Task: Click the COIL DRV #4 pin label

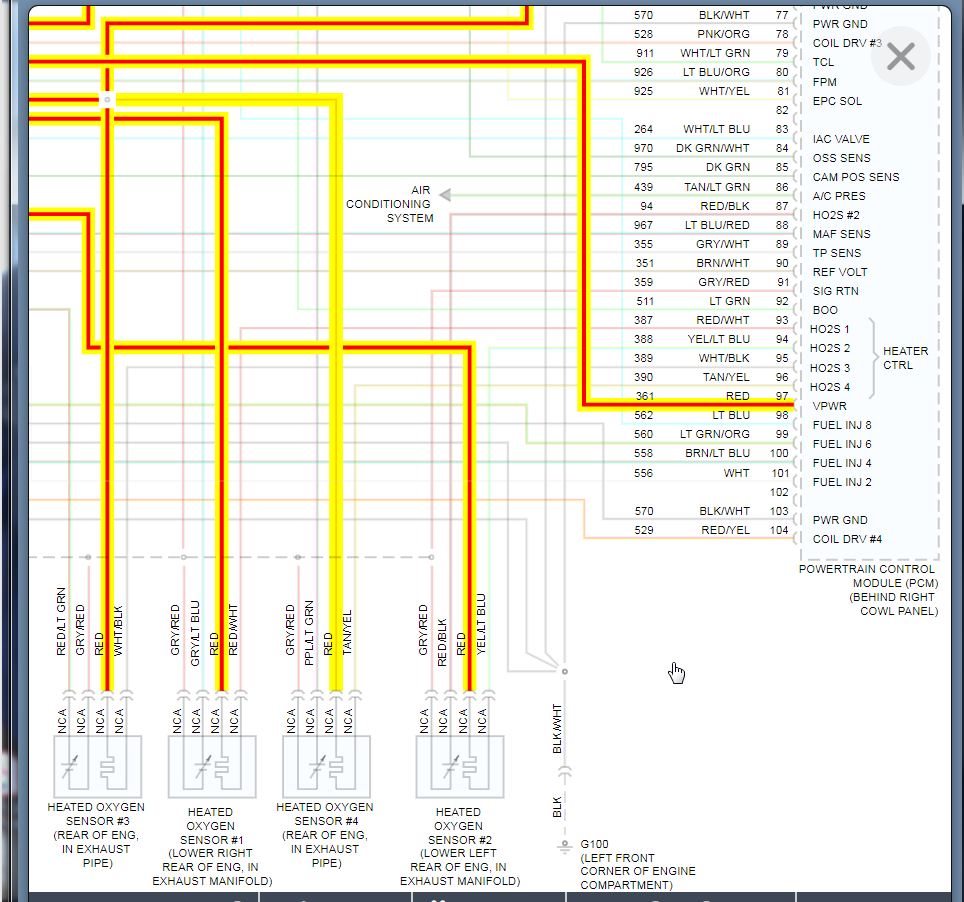Action: point(847,539)
